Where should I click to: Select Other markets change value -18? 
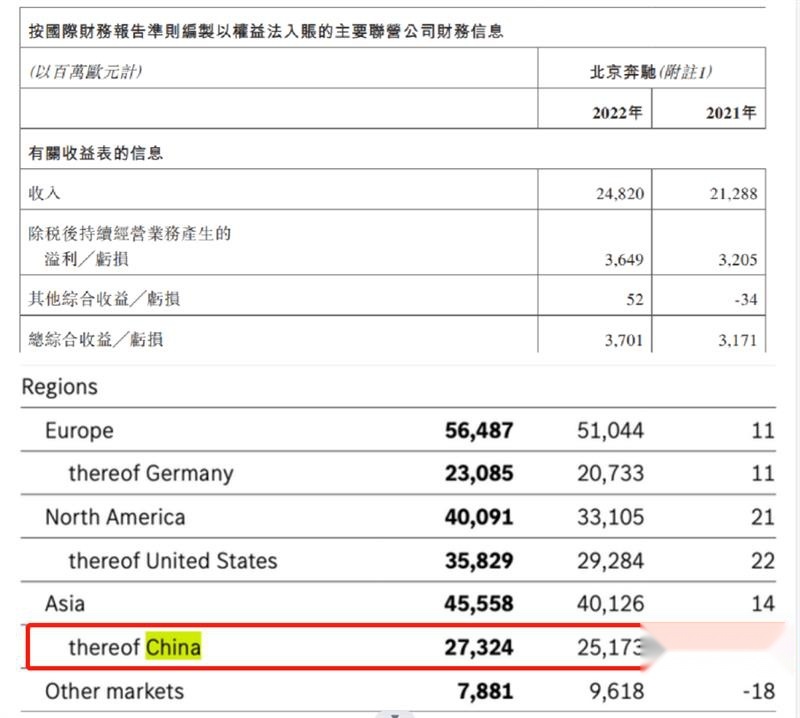point(759,691)
